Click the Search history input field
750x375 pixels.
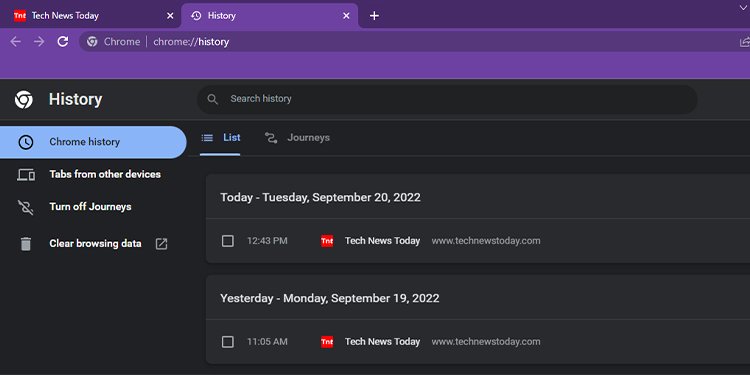coord(447,99)
